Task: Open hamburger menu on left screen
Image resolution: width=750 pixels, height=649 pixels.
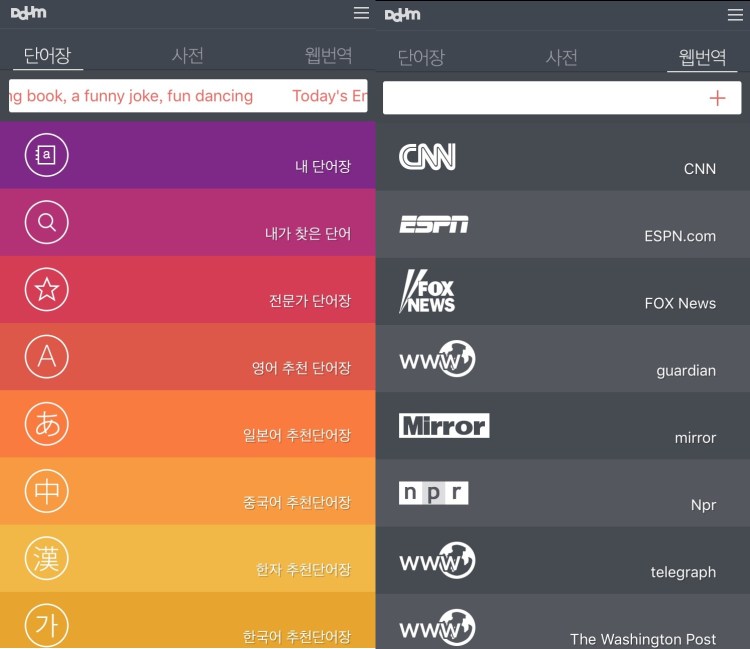Action: click(361, 13)
